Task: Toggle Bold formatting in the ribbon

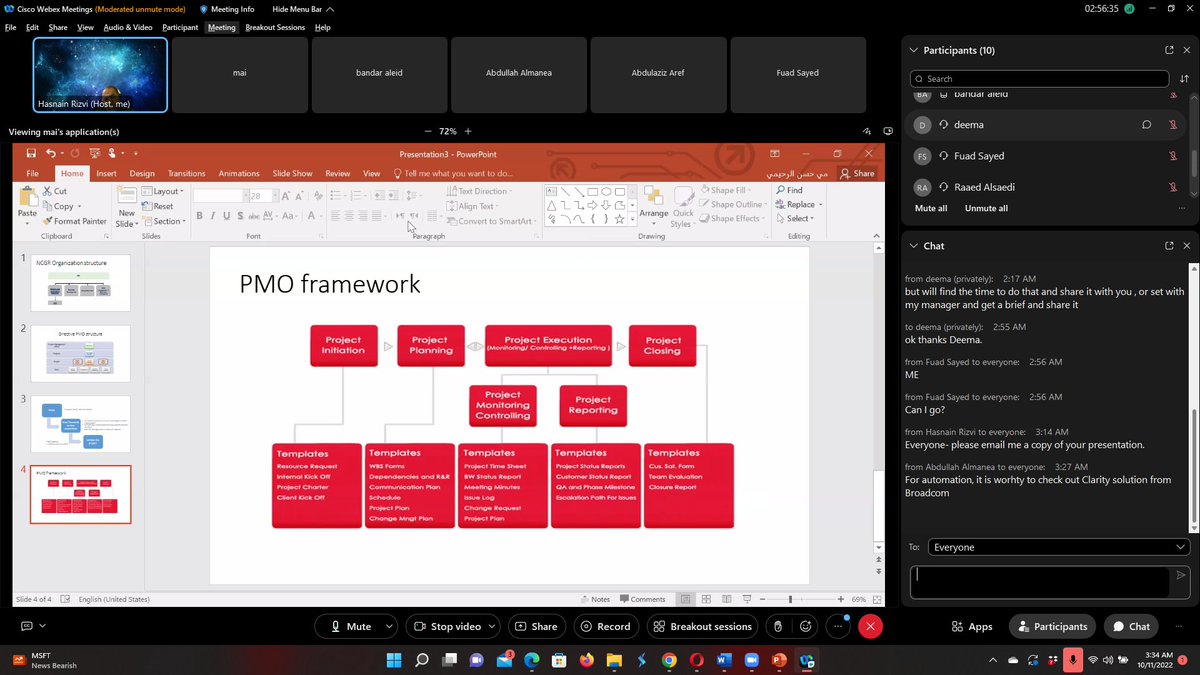Action: click(x=199, y=216)
